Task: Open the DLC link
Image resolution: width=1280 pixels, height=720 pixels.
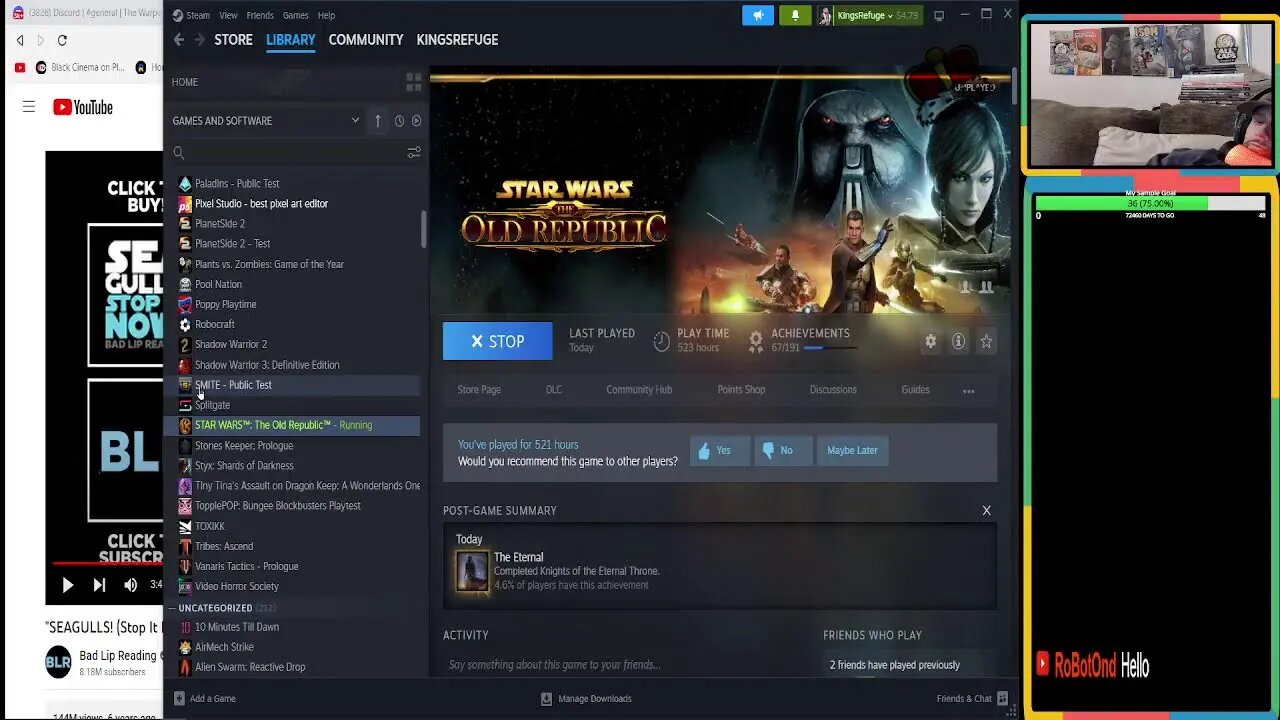Action: pos(554,390)
